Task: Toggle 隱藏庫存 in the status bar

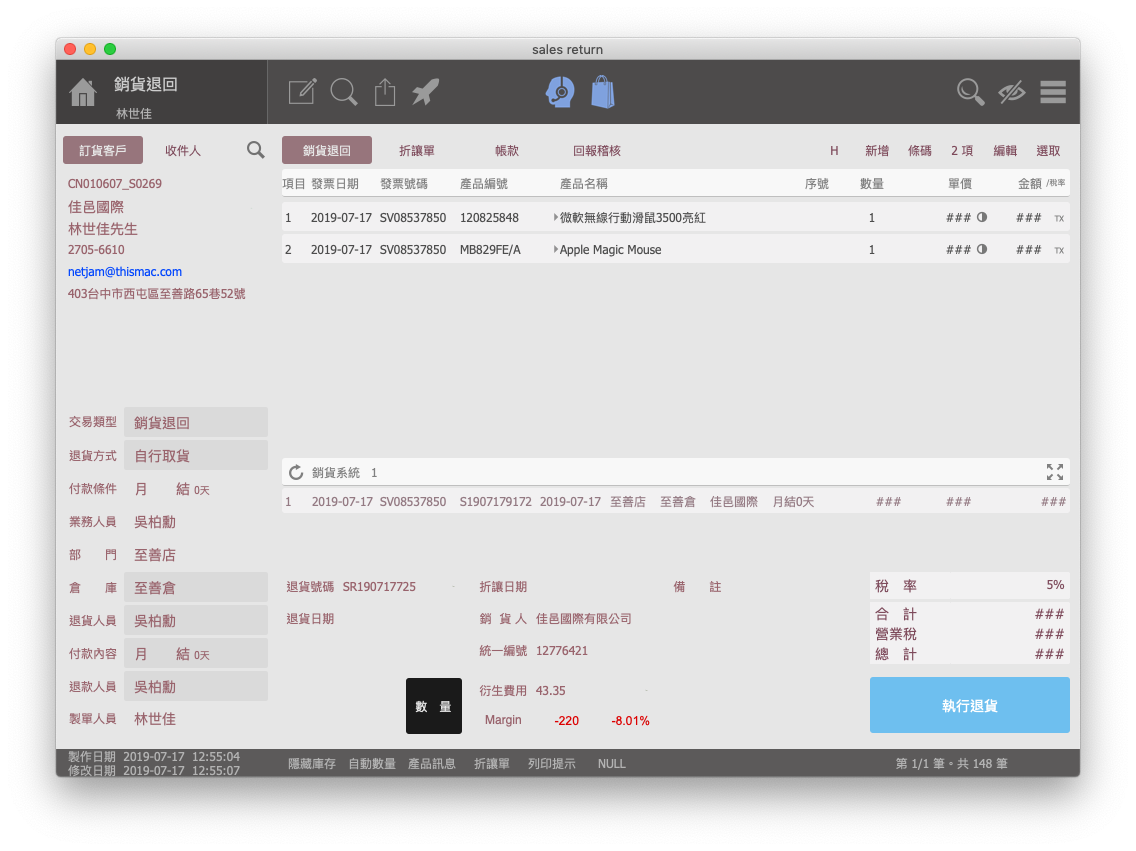Action: (x=312, y=763)
